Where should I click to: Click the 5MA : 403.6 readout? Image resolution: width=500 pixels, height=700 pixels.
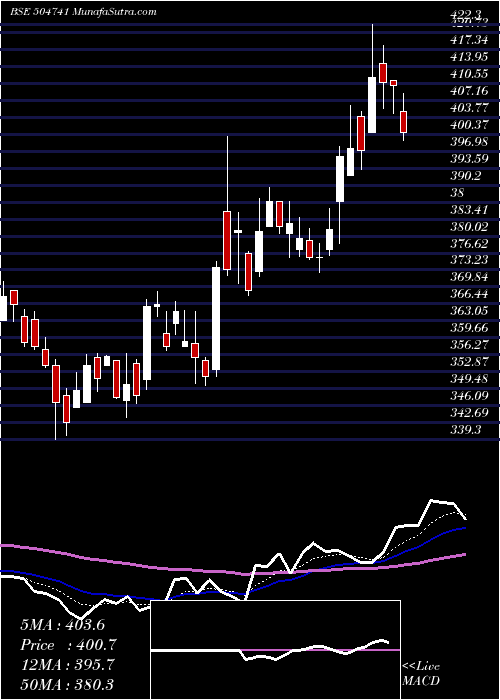tap(62, 625)
